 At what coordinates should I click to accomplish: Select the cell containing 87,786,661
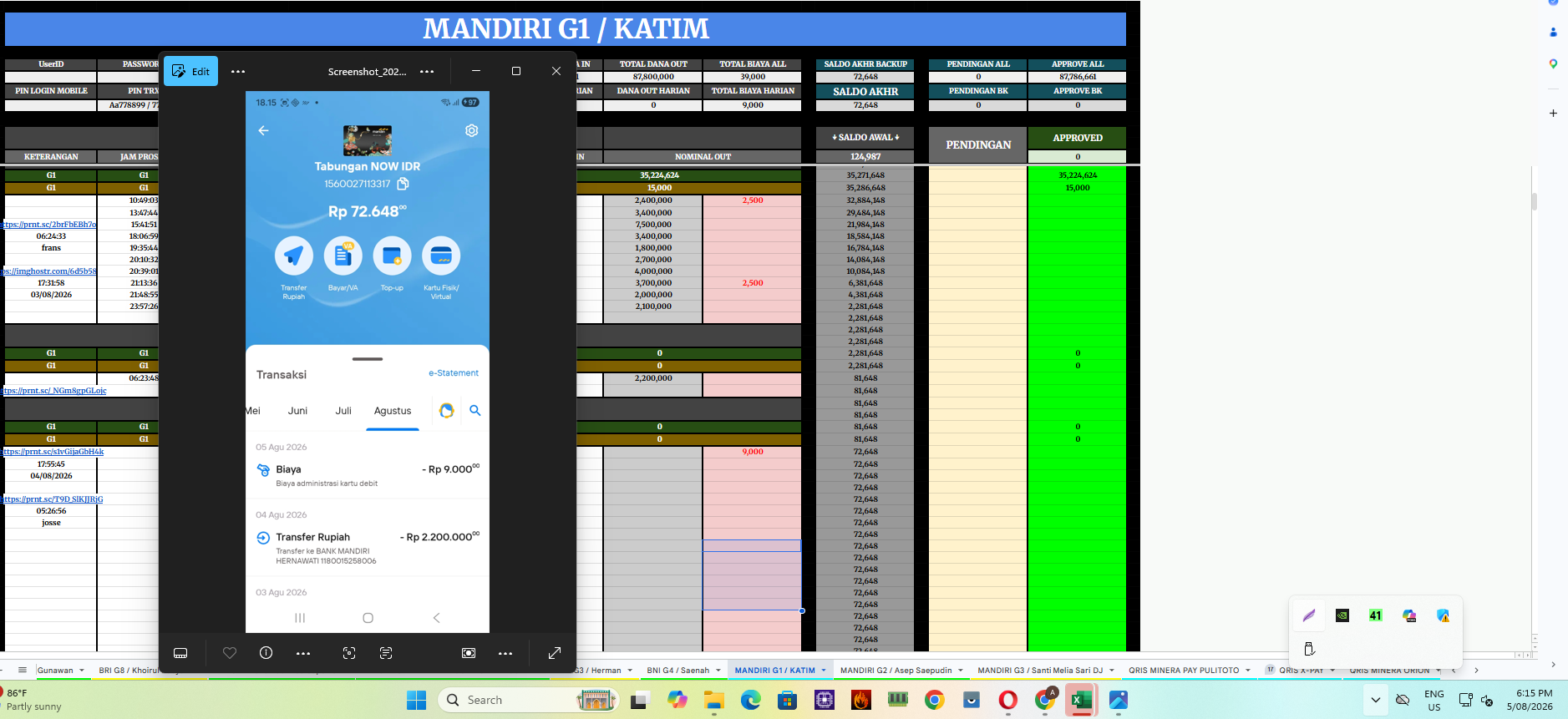[x=1078, y=77]
